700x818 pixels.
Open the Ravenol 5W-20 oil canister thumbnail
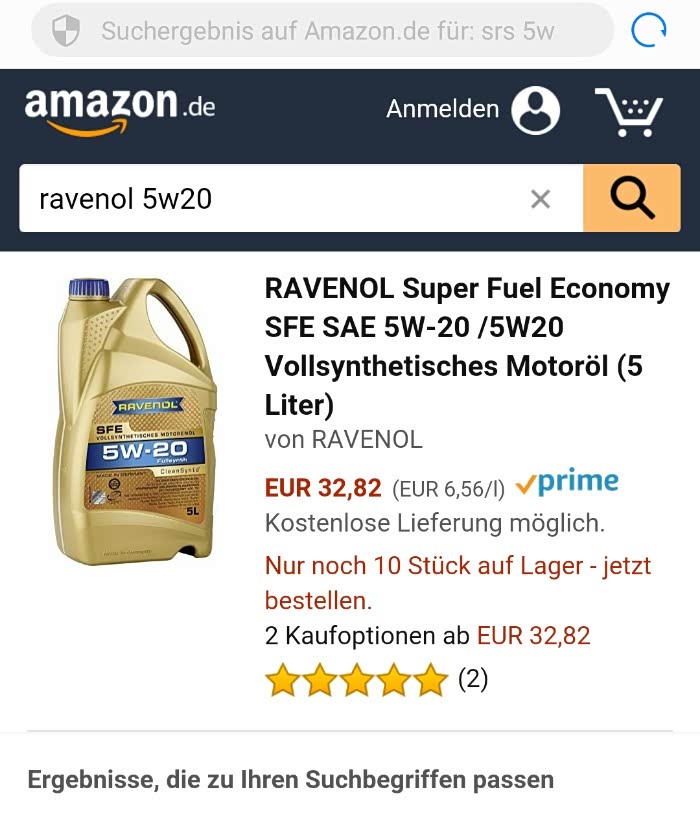tap(134, 421)
